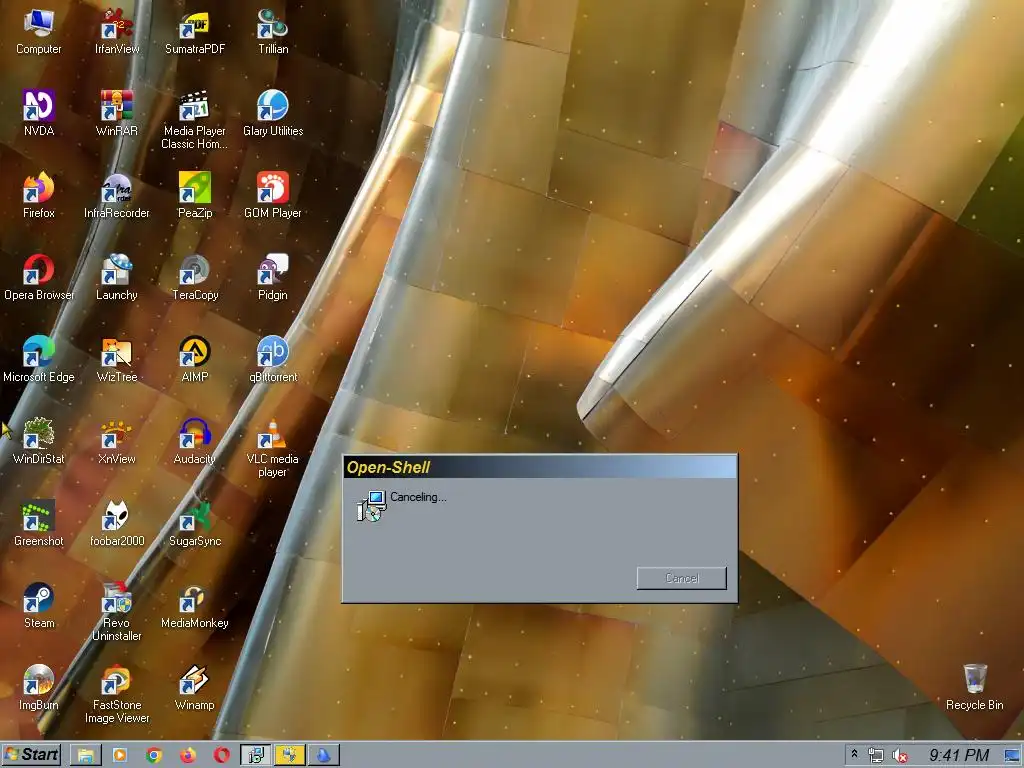Click the Revo Uninstaller icon

[117, 613]
